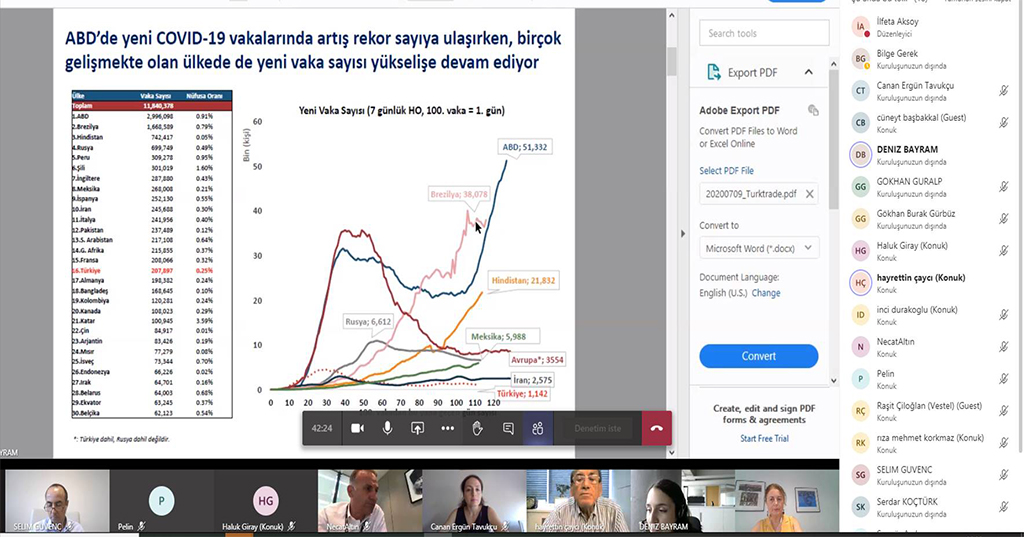Screen dimensions: 1024x537
Task: Click Bilge Gerek avatar in participants
Action: click(861, 59)
